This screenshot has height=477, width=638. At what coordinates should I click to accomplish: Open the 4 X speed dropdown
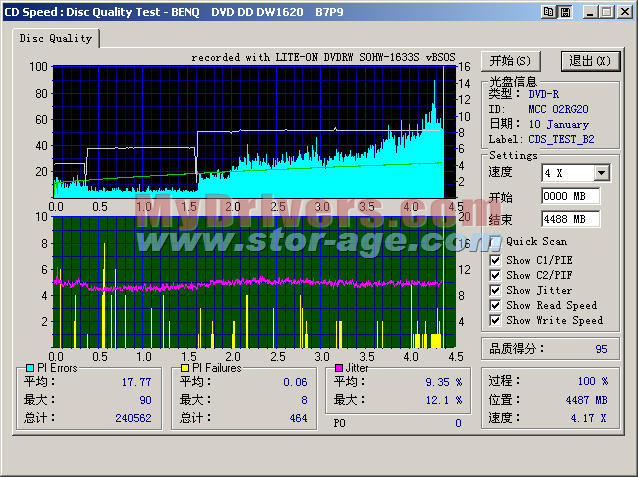pyautogui.click(x=601, y=173)
